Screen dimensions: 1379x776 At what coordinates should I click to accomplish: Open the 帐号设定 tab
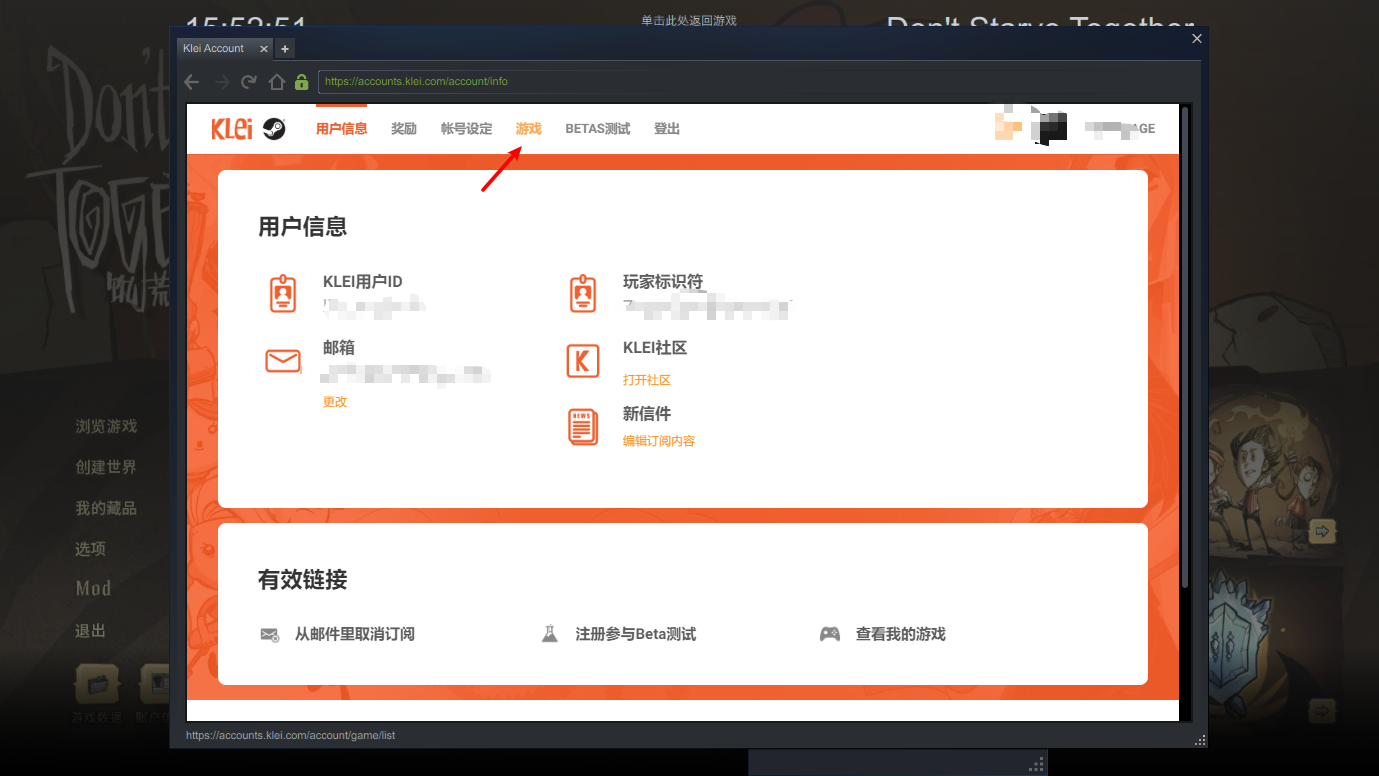467,129
